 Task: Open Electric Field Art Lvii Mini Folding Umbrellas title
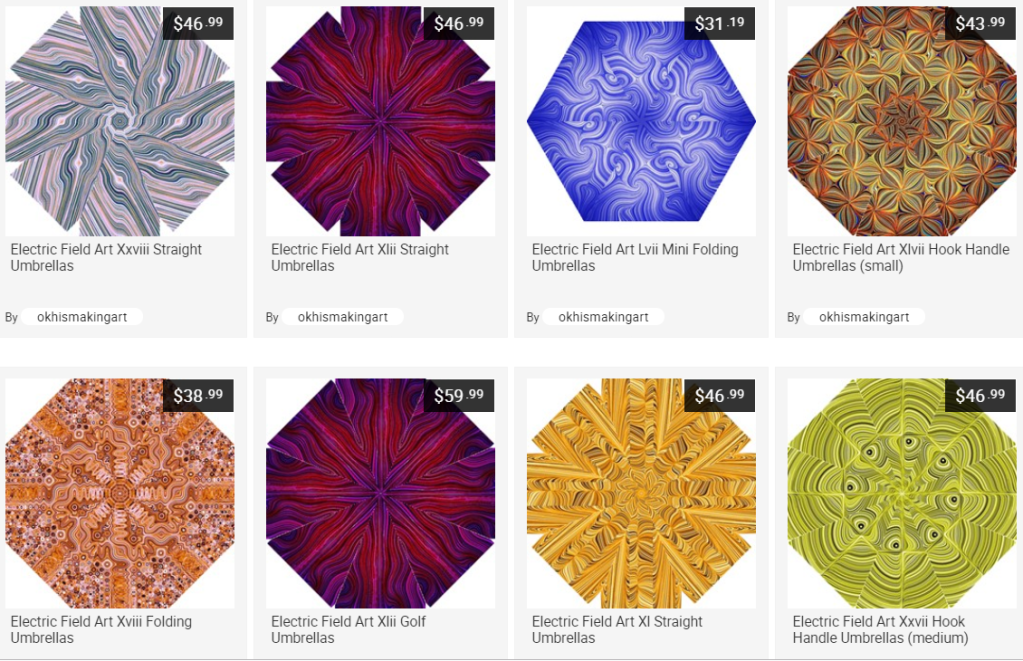click(635, 258)
